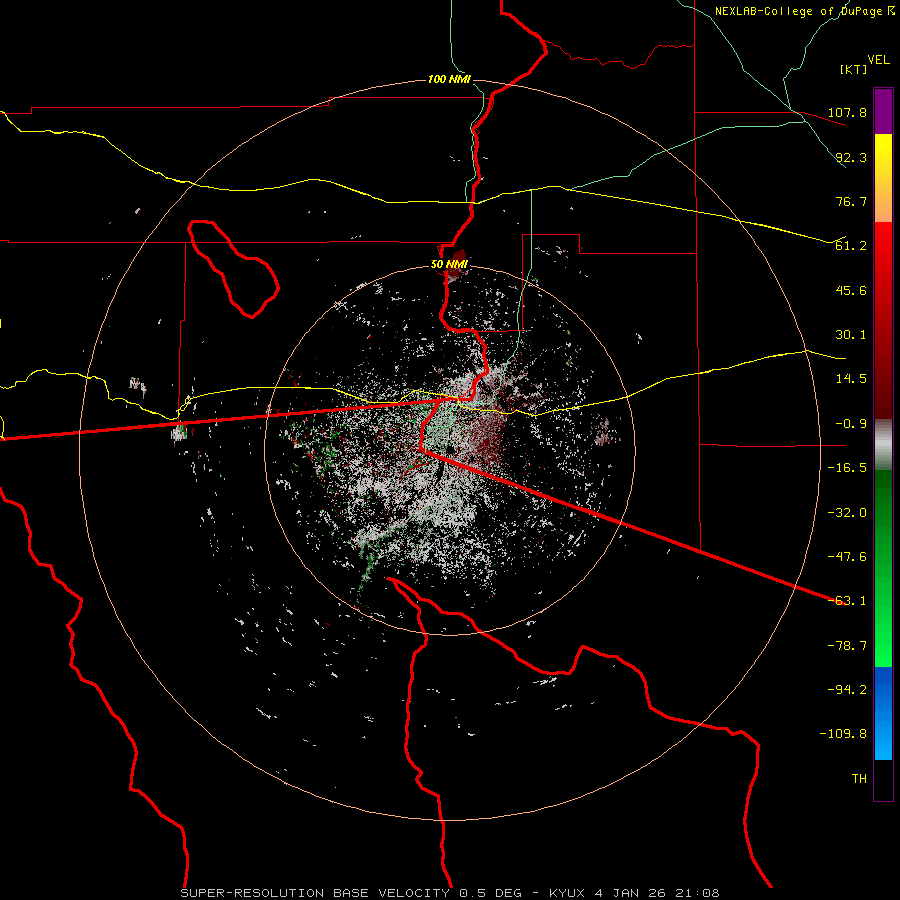Click the TH threshold label

coord(859,779)
